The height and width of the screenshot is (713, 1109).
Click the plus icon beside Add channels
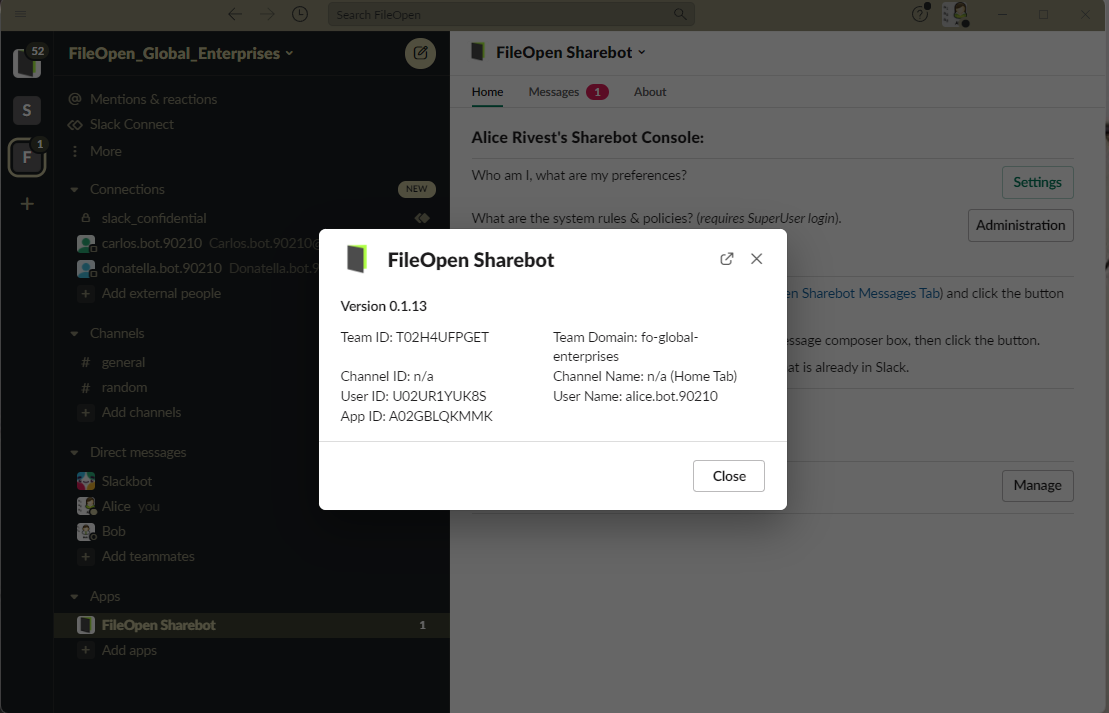point(86,412)
